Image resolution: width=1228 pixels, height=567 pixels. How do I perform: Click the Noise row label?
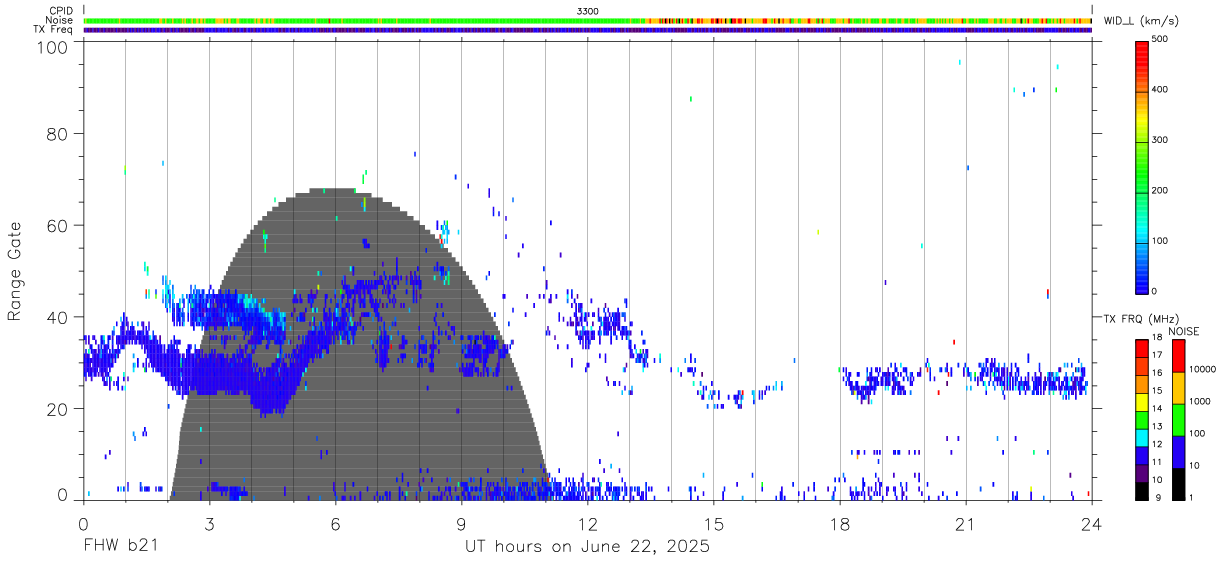click(x=61, y=20)
